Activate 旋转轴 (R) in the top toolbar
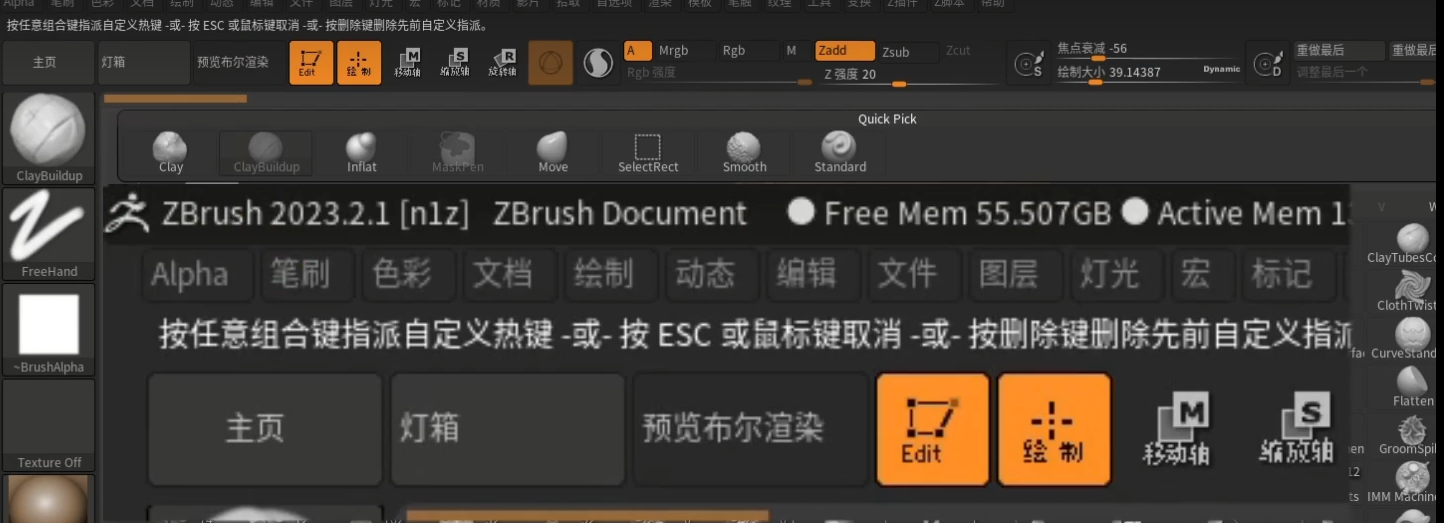This screenshot has width=1444, height=523. (x=502, y=63)
